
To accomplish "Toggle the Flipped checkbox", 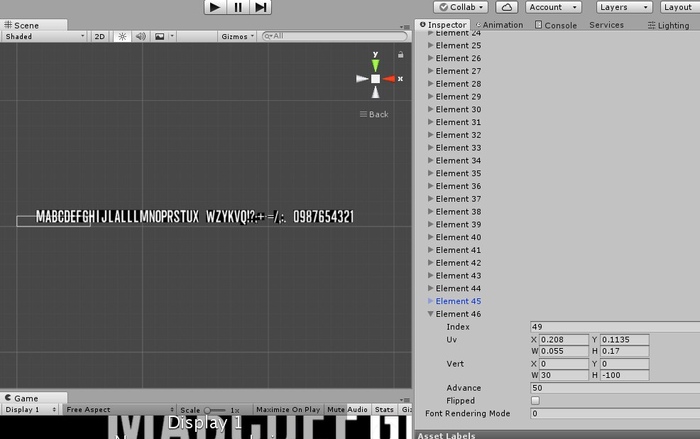I will click(x=535, y=401).
